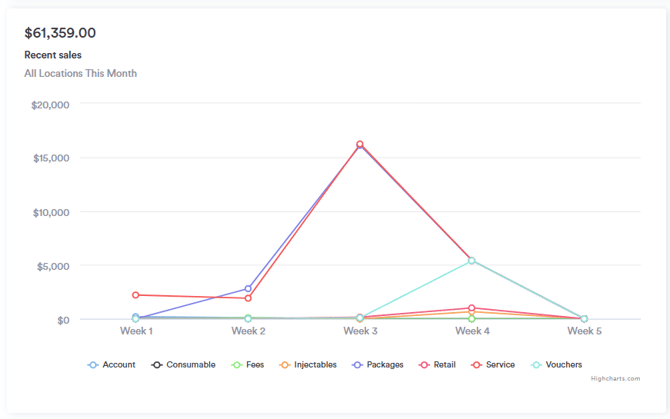This screenshot has width=670, height=419.
Task: Click the All Locations This Month subtitle
Action: point(80,73)
